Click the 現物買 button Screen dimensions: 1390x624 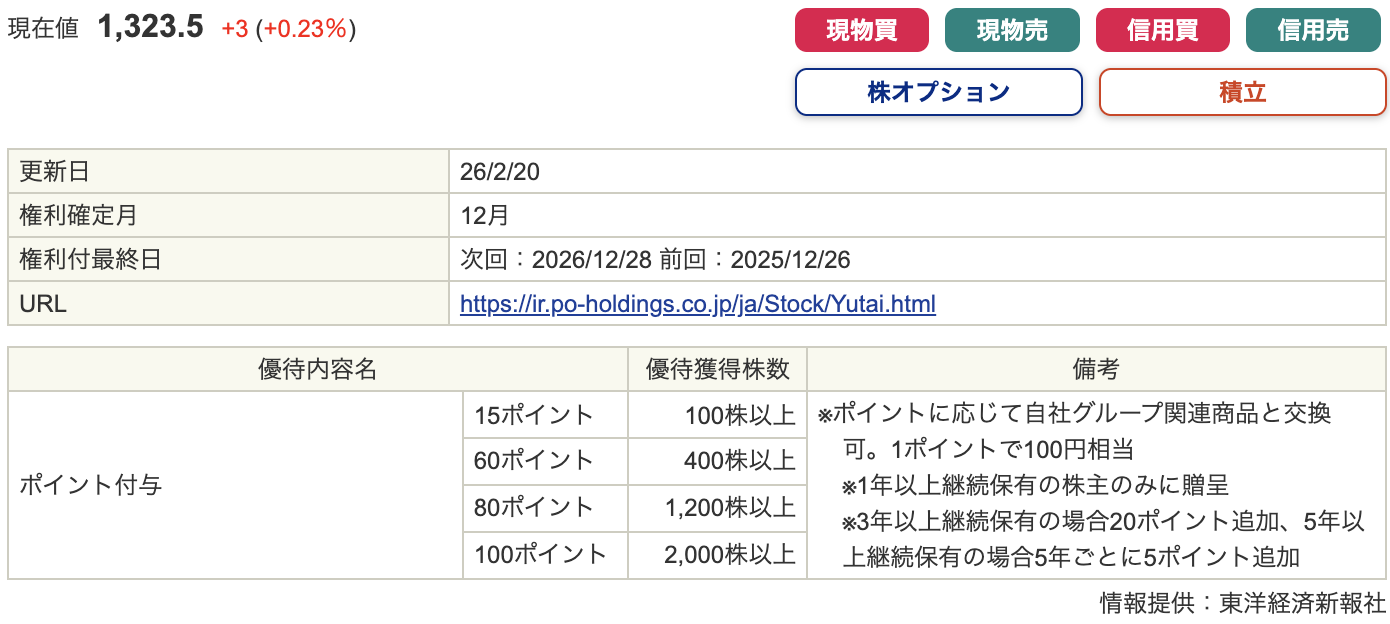pyautogui.click(x=861, y=30)
